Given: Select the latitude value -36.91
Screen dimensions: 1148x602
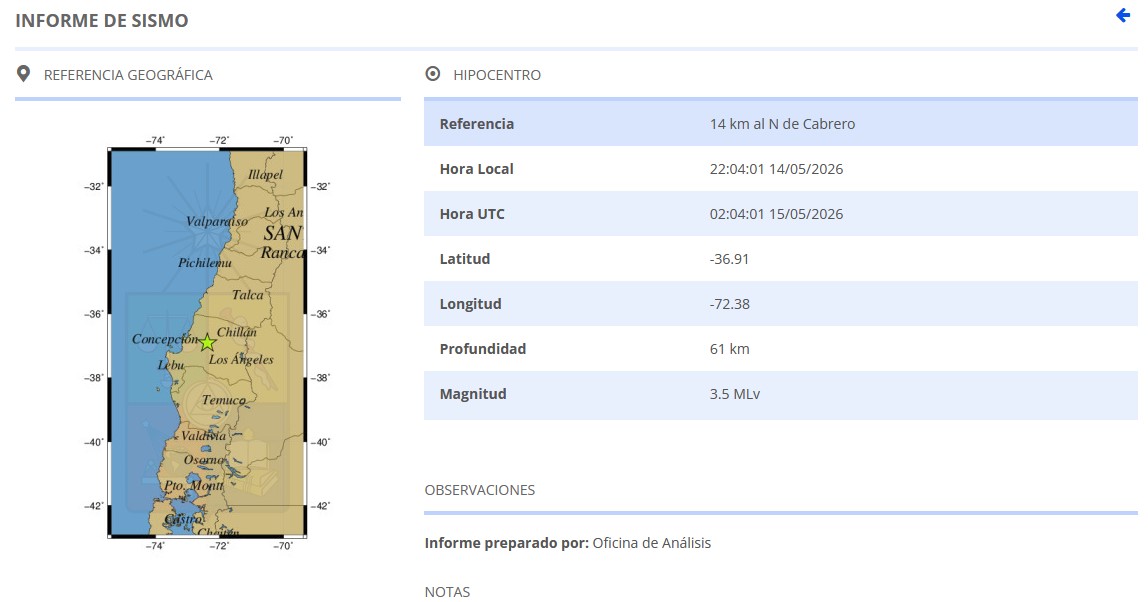Looking at the screenshot, I should [x=729, y=259].
